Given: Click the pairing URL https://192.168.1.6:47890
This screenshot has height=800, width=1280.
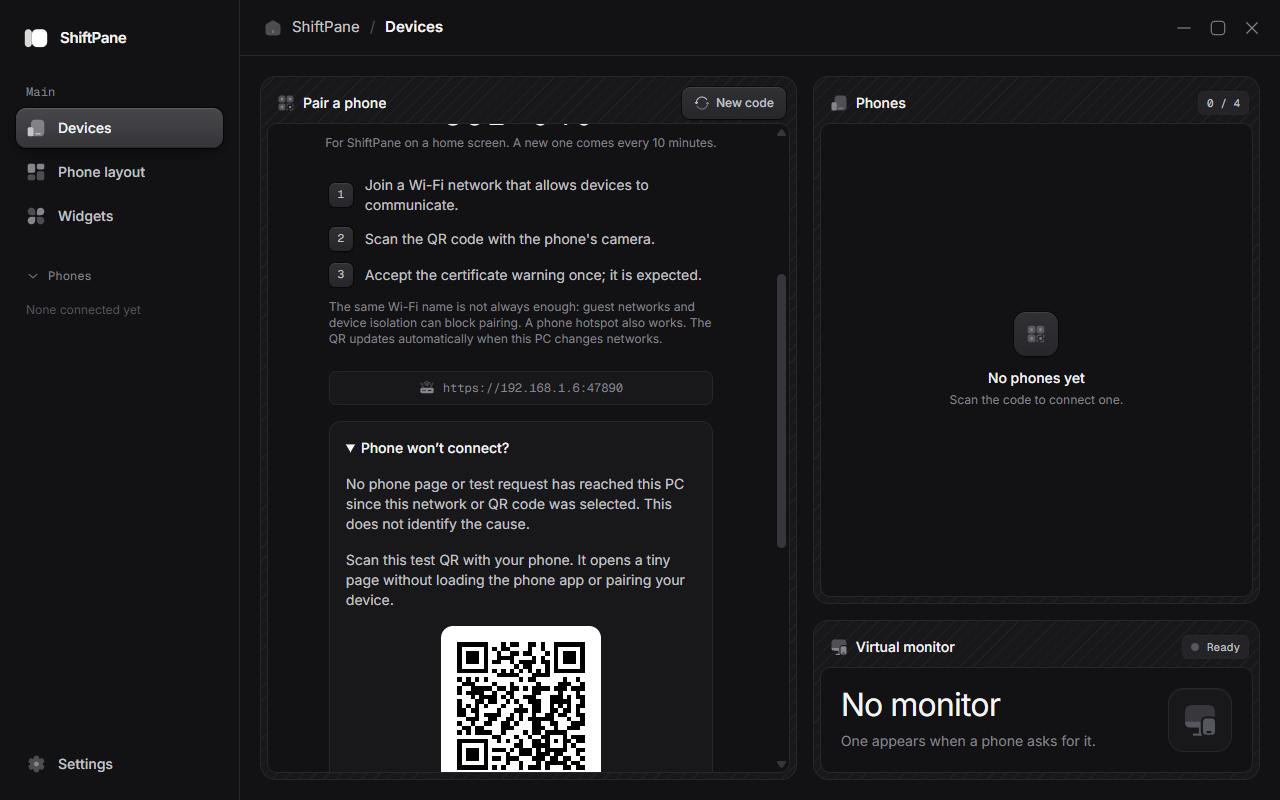Looking at the screenshot, I should click(521, 388).
